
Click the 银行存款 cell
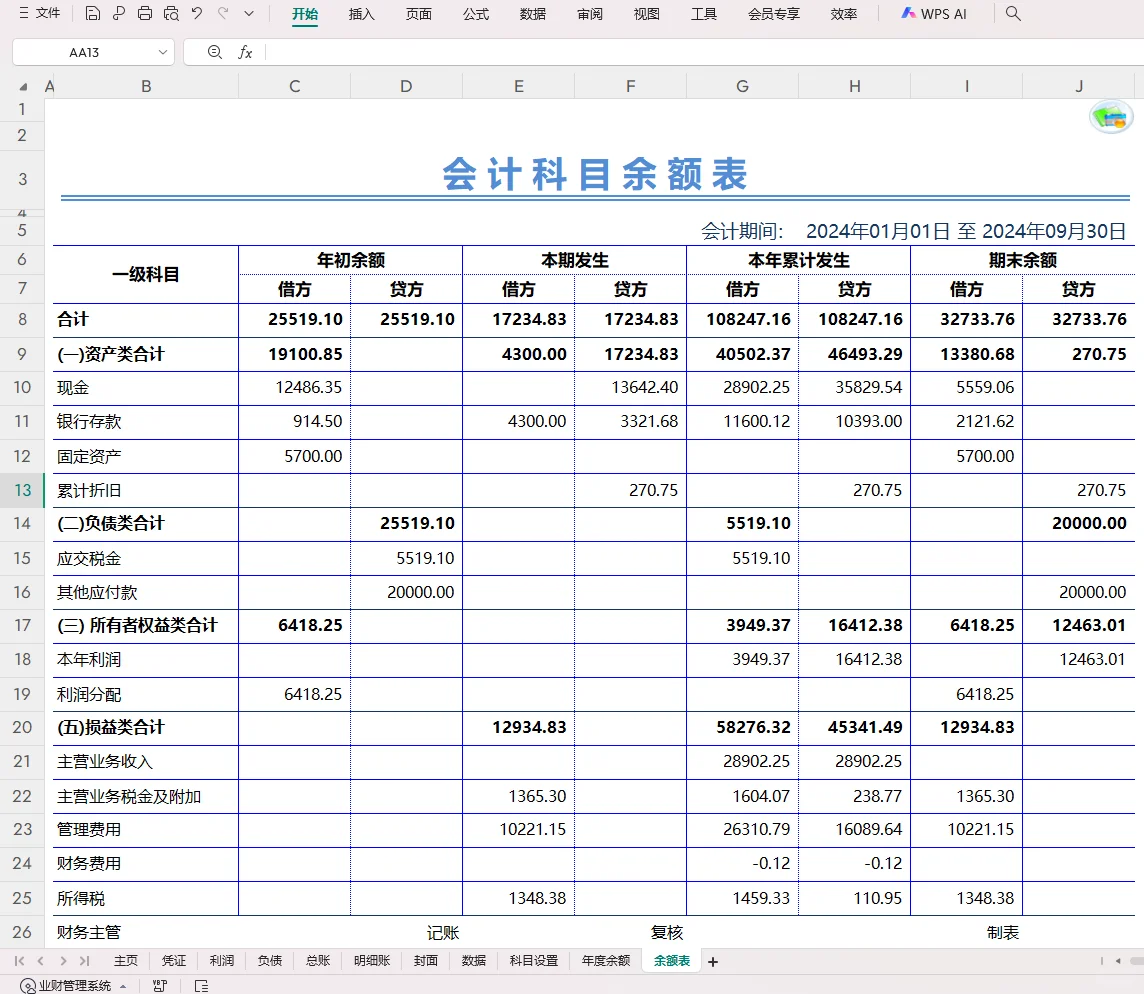145,422
